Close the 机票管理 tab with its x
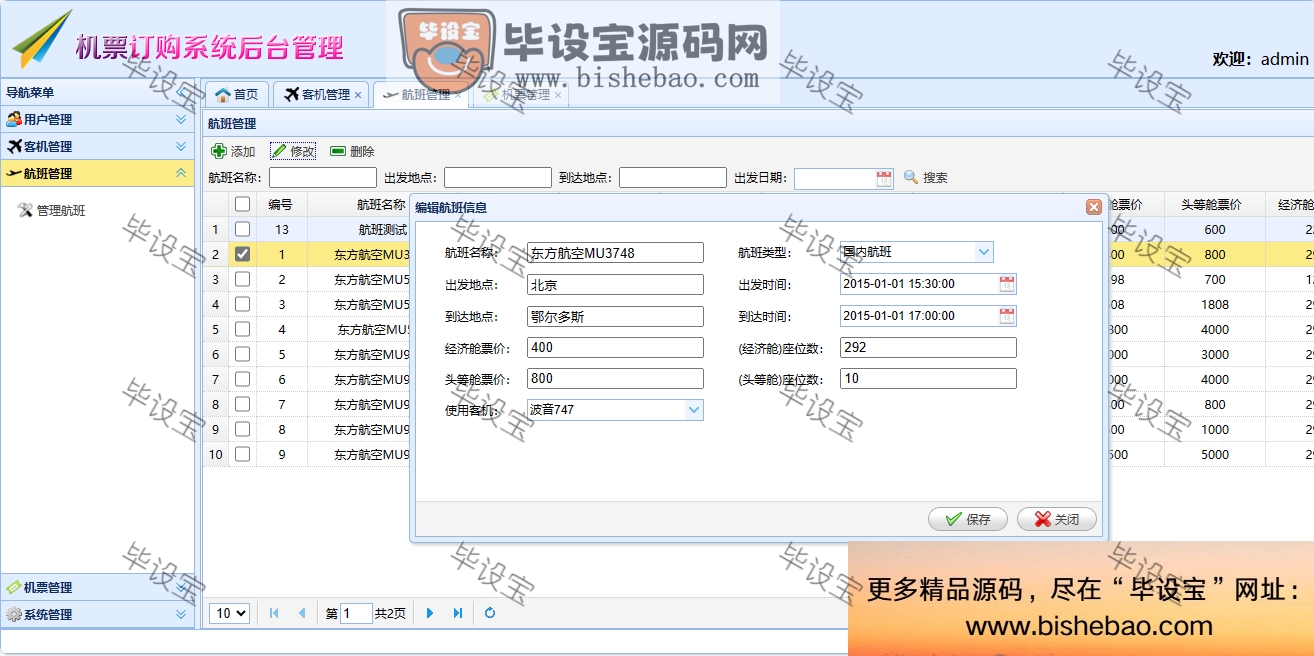 point(558,95)
